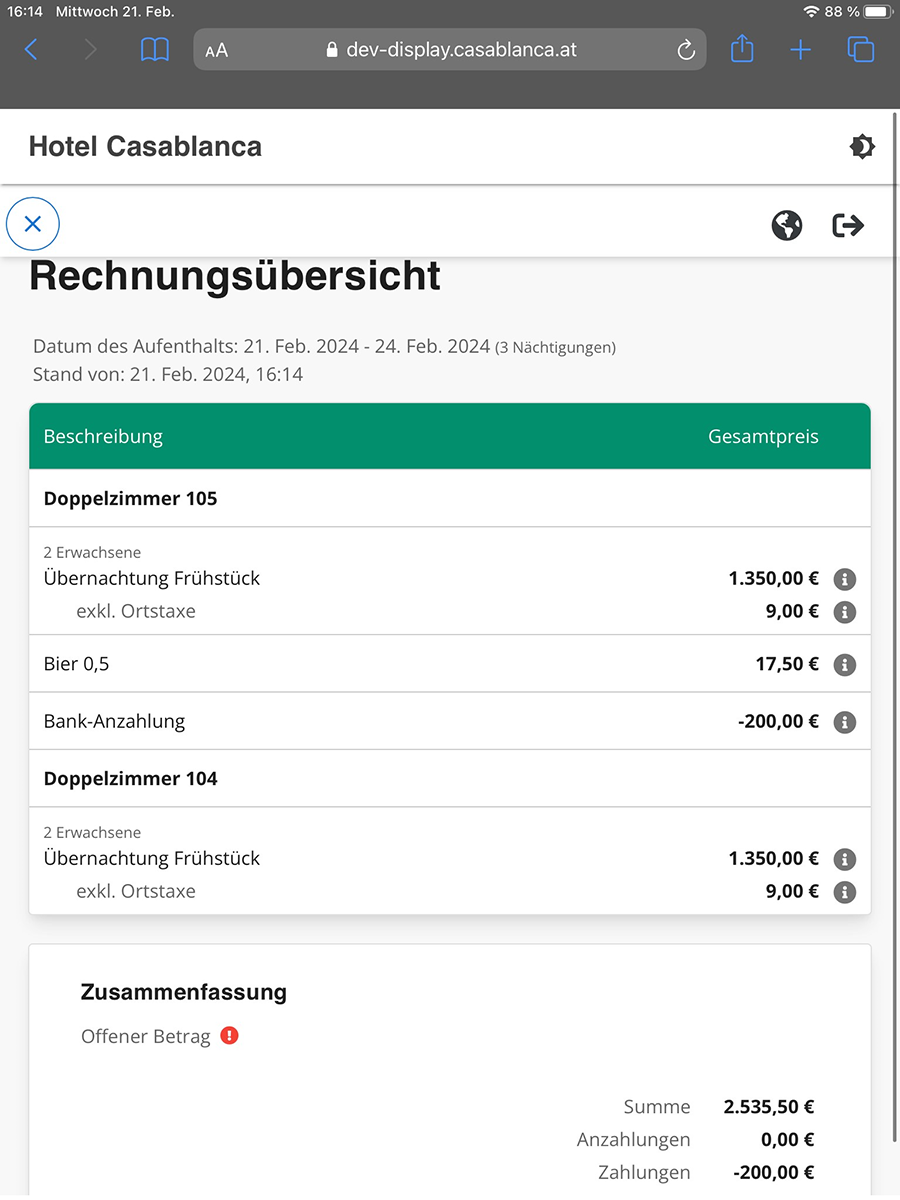
Task: Show all open Safari tabs
Action: pos(860,49)
